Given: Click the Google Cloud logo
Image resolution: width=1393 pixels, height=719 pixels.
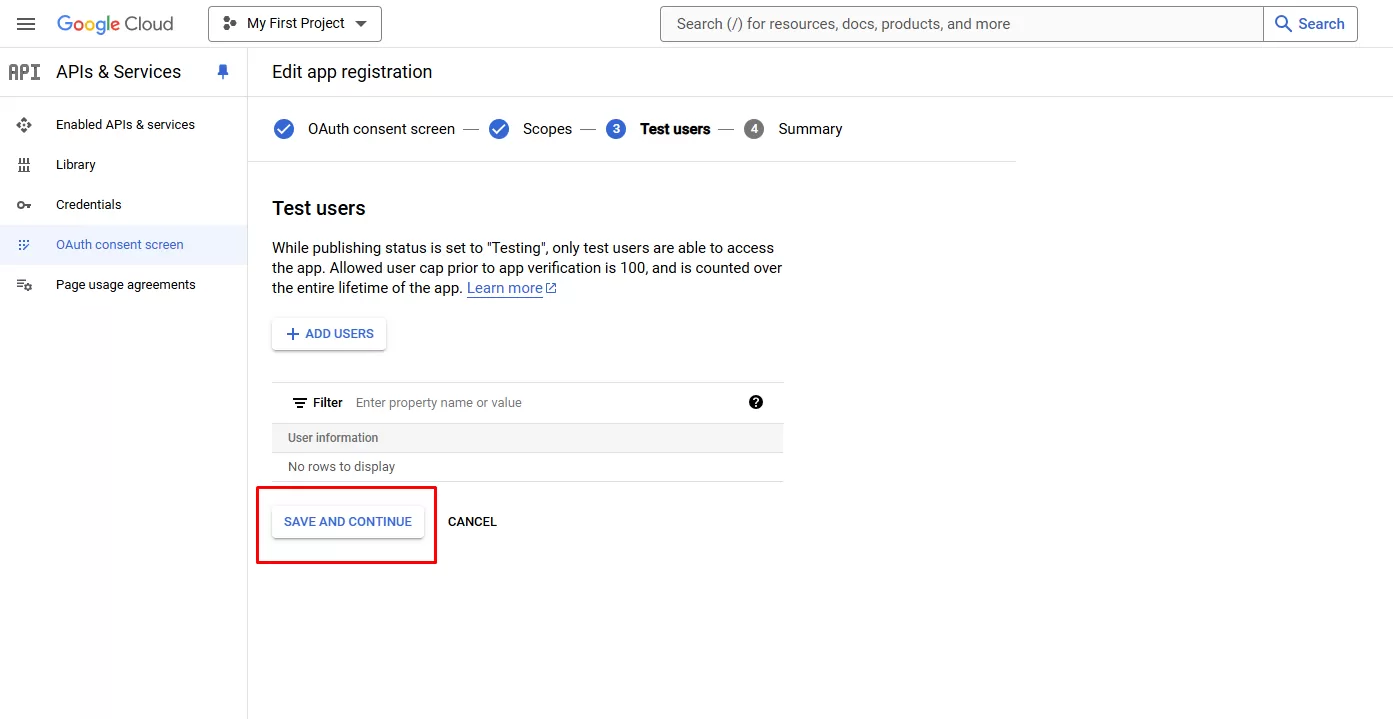Looking at the screenshot, I should [115, 24].
